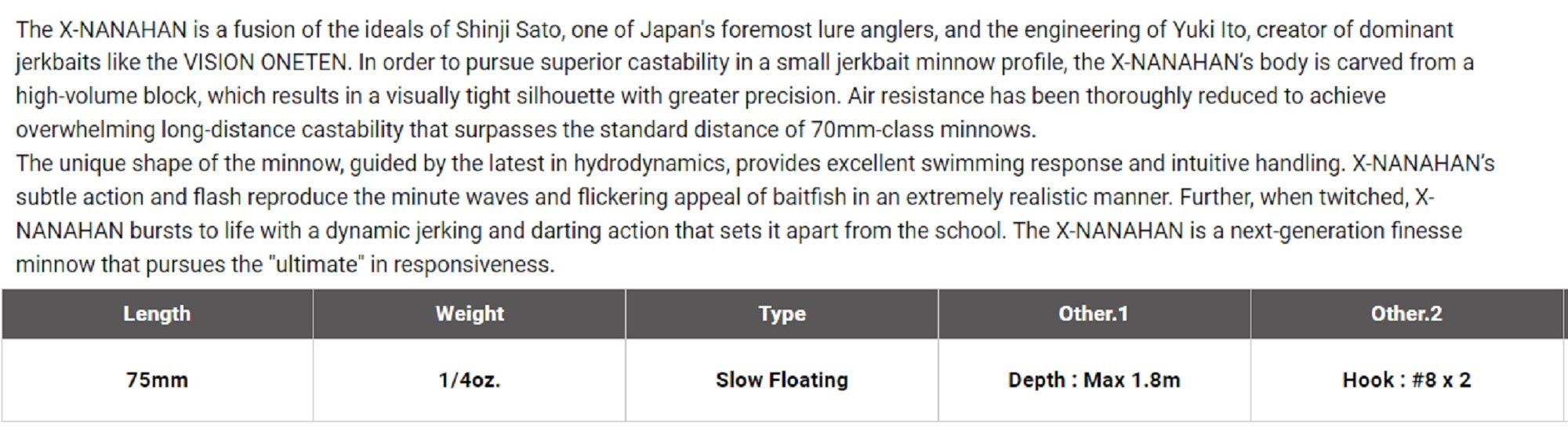Click the Slow Floating type cell

[782, 380]
